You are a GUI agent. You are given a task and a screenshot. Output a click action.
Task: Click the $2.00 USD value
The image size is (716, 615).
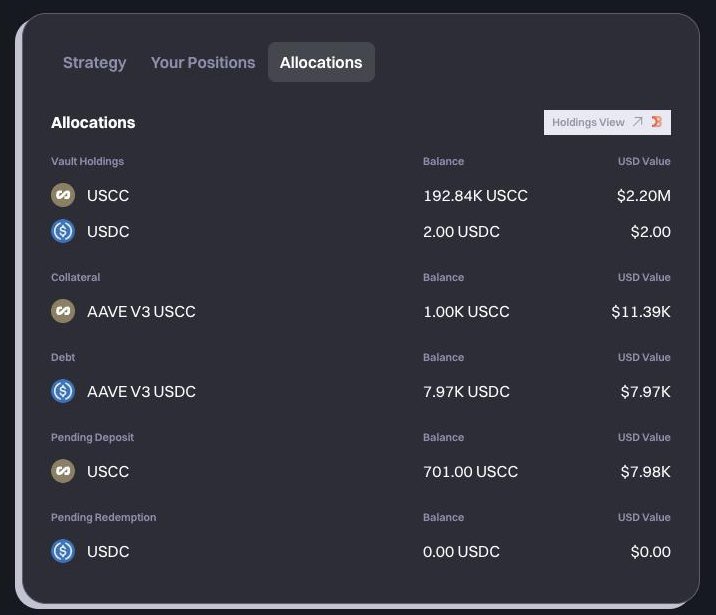650,231
